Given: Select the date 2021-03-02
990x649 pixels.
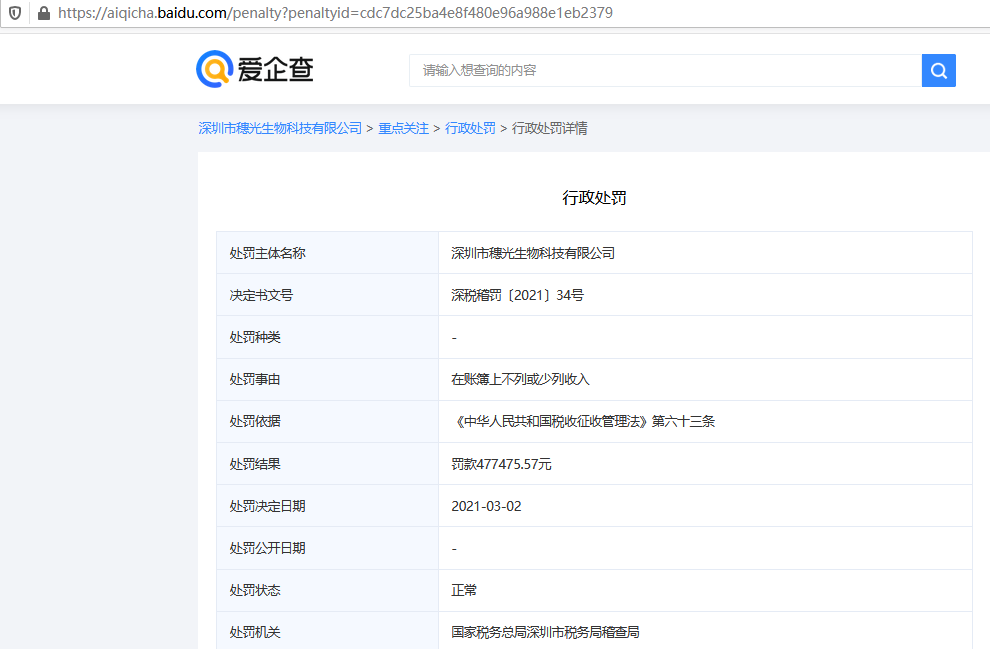Looking at the screenshot, I should (x=486, y=506).
